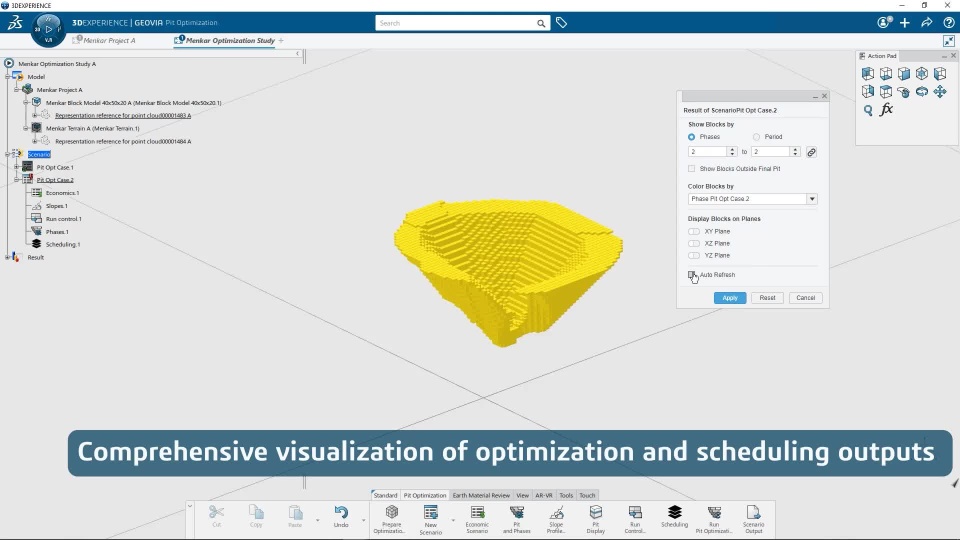Open the Paste options dropdown arrow
This screenshot has height=540, width=960.
(317, 520)
